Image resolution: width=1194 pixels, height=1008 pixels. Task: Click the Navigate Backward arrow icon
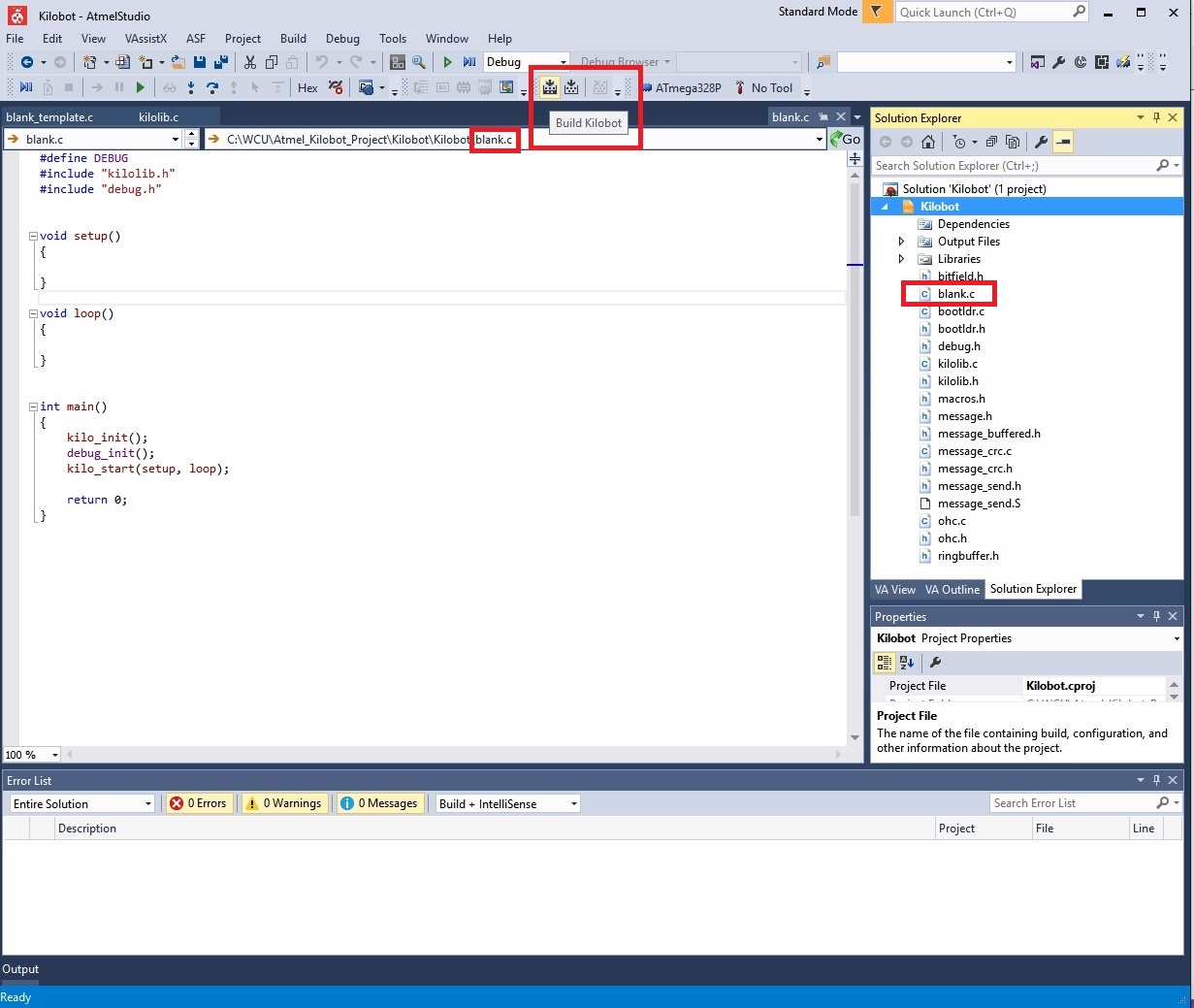coord(27,62)
